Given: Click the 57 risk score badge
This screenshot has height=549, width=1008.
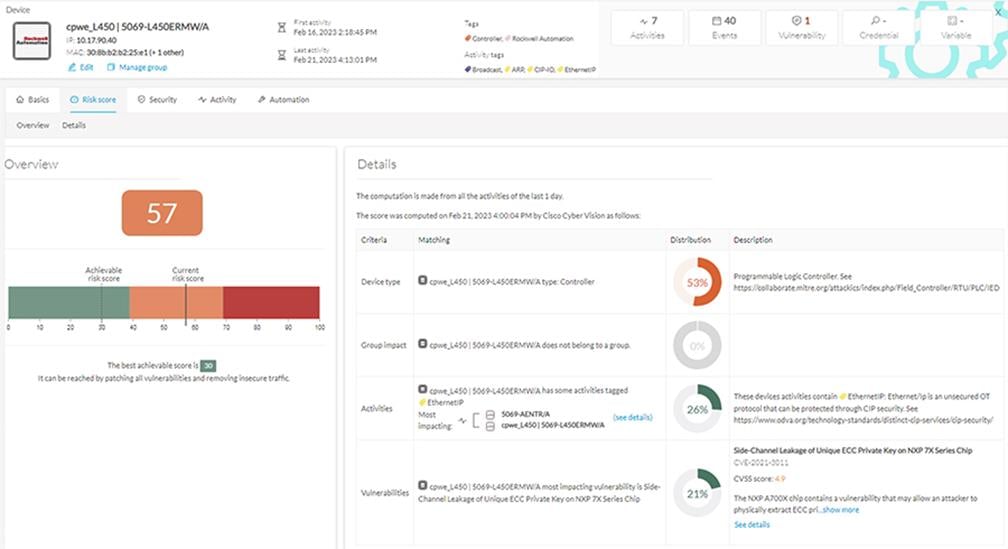Looking at the screenshot, I should (x=162, y=213).
